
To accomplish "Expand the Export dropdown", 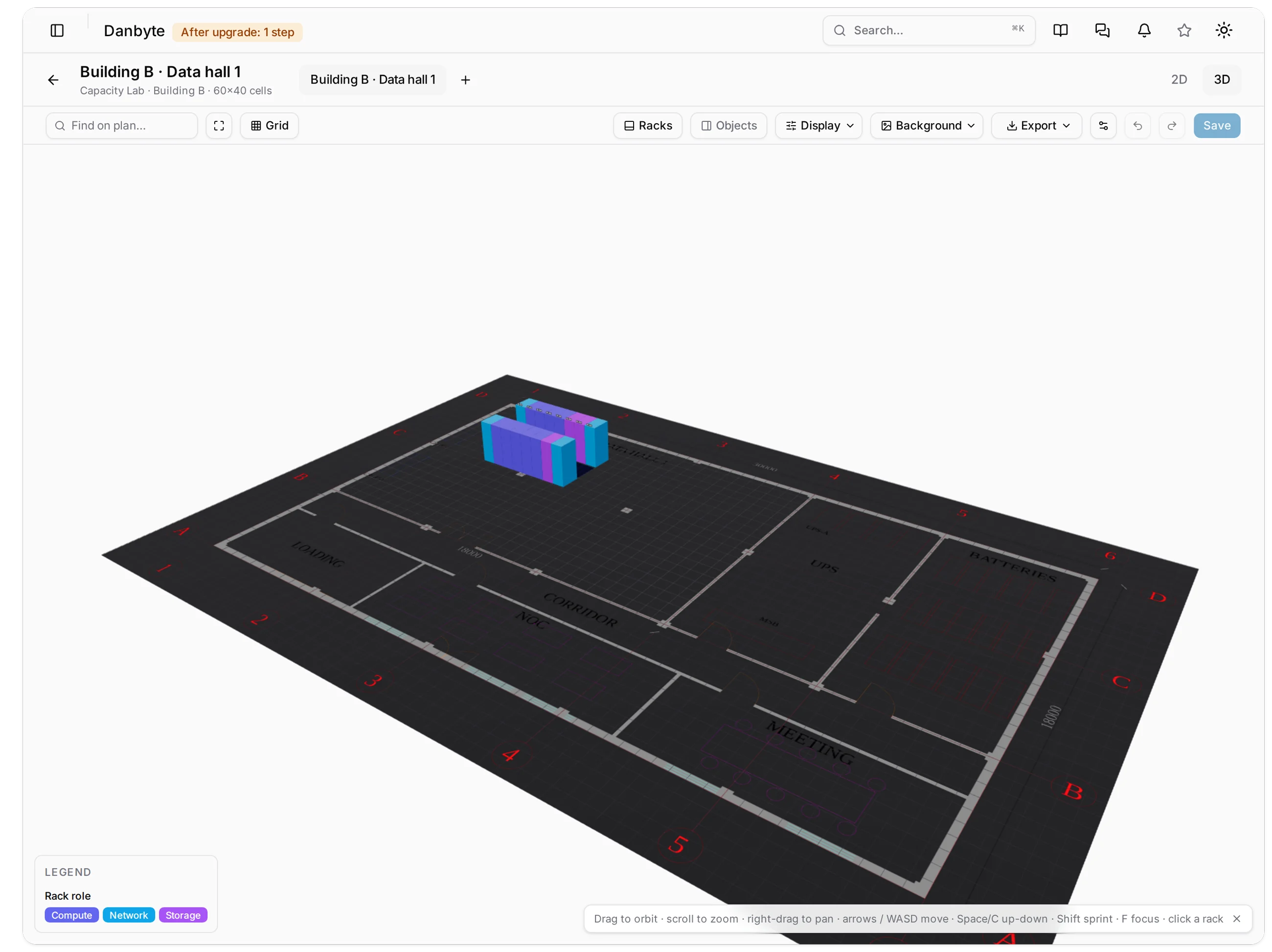I will tap(1036, 125).
